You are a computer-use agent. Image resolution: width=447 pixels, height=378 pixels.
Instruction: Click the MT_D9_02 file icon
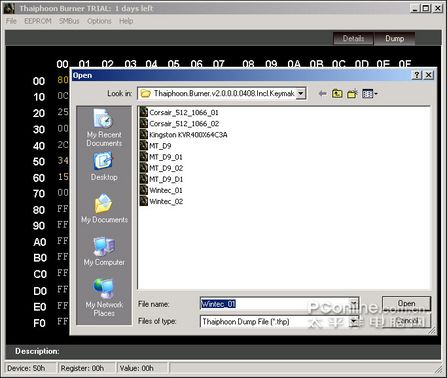144,168
